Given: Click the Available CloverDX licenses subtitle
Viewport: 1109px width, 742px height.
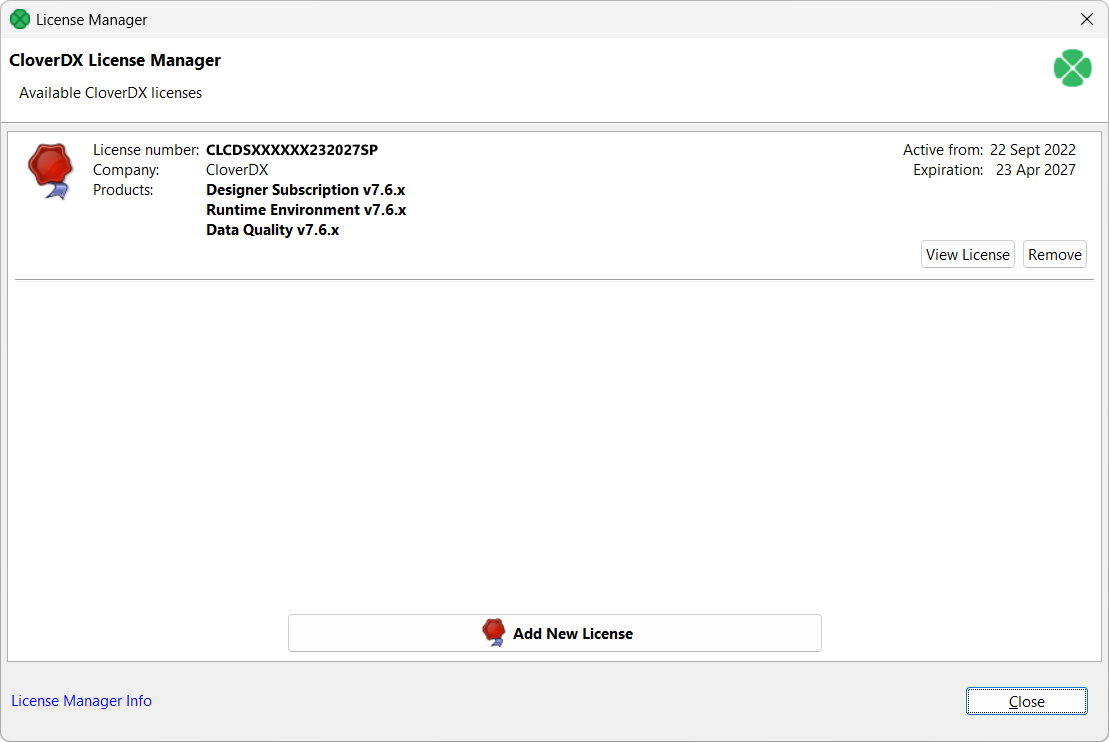Looking at the screenshot, I should click(x=110, y=93).
